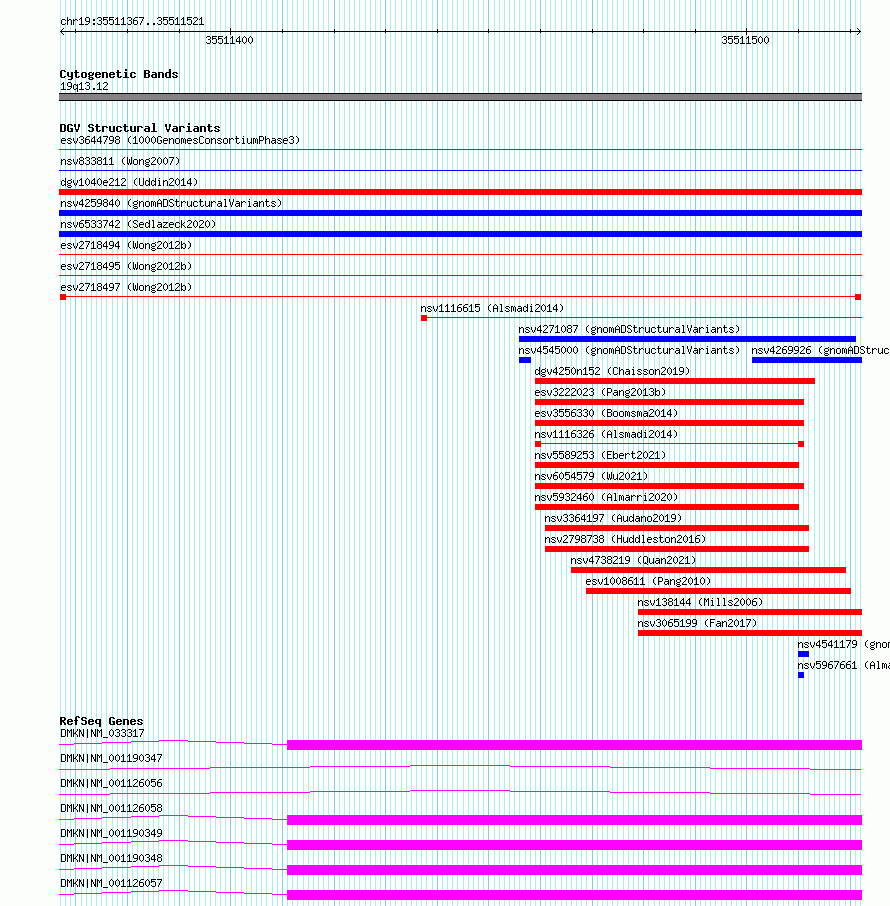Click DMKN|NM_001126058 transcript label
The width and height of the screenshot is (890, 906).
[111, 808]
